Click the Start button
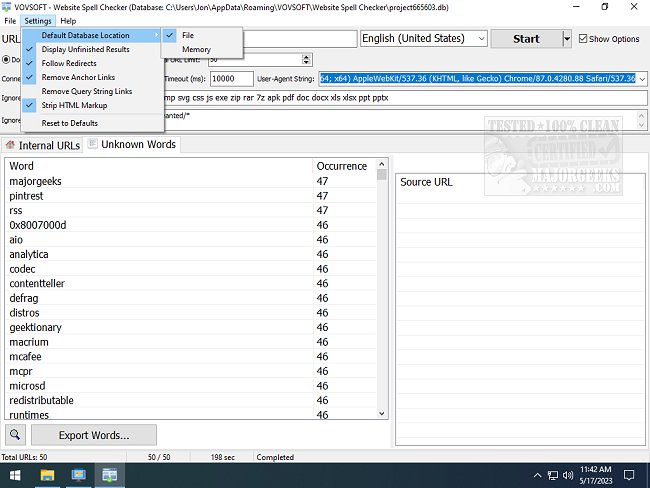Image resolution: width=650 pixels, height=488 pixels. point(526,39)
